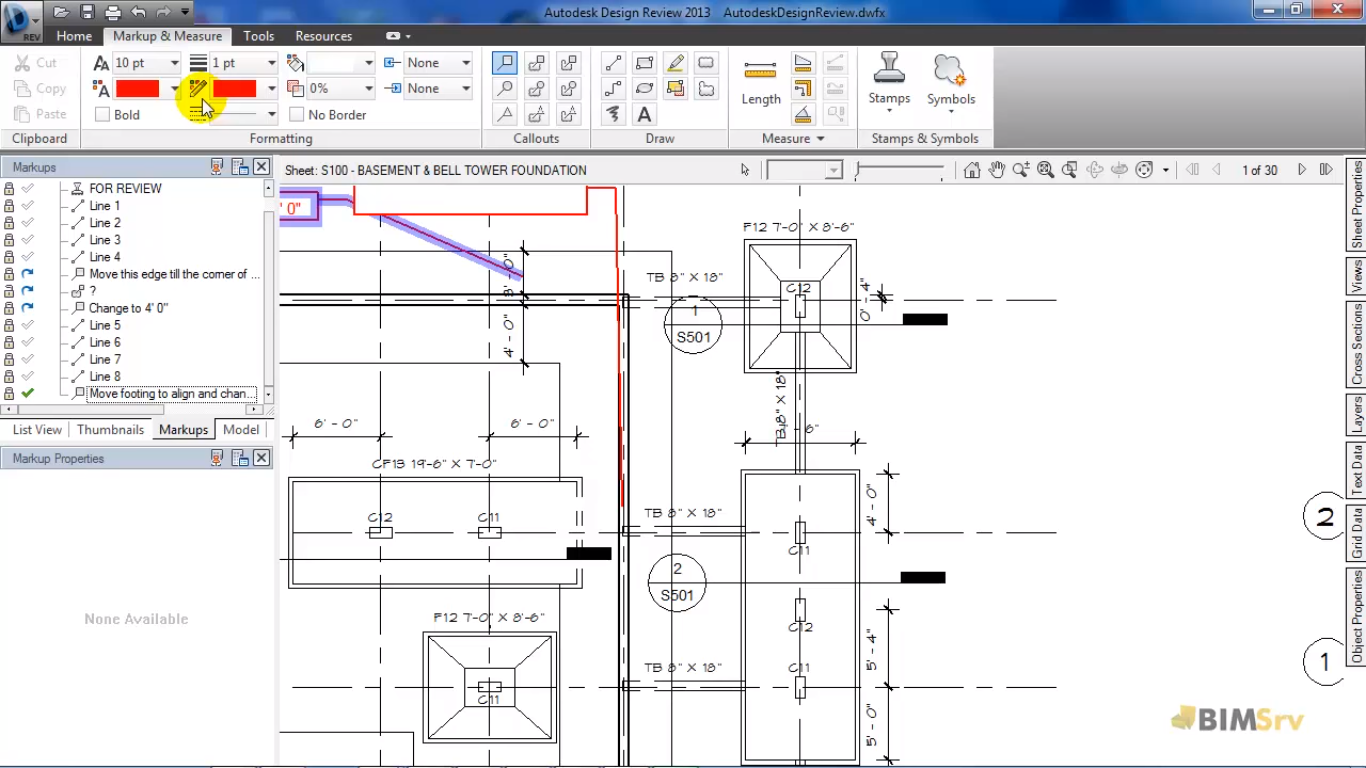1366x768 pixels.
Task: Select the circle callout tool
Action: click(505, 89)
